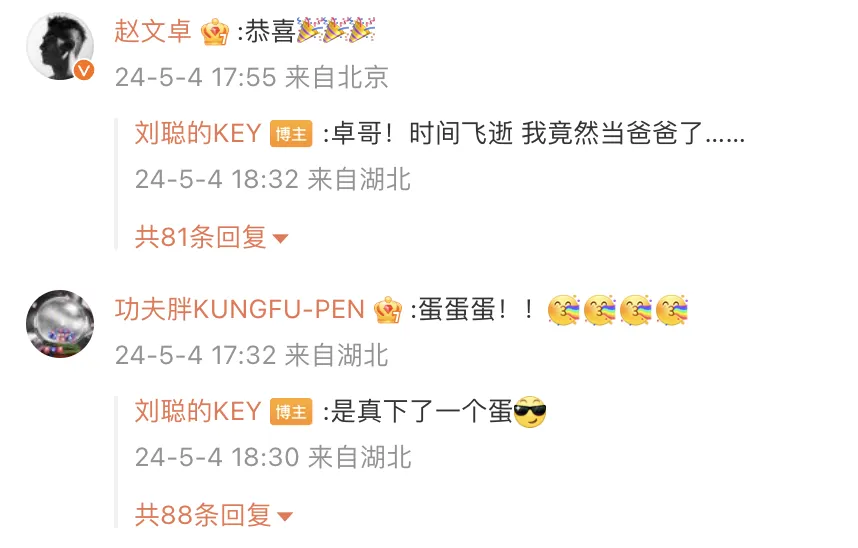This screenshot has width=858, height=548.
Task: Click the sunglasses emoji in reply
Action: click(530, 412)
